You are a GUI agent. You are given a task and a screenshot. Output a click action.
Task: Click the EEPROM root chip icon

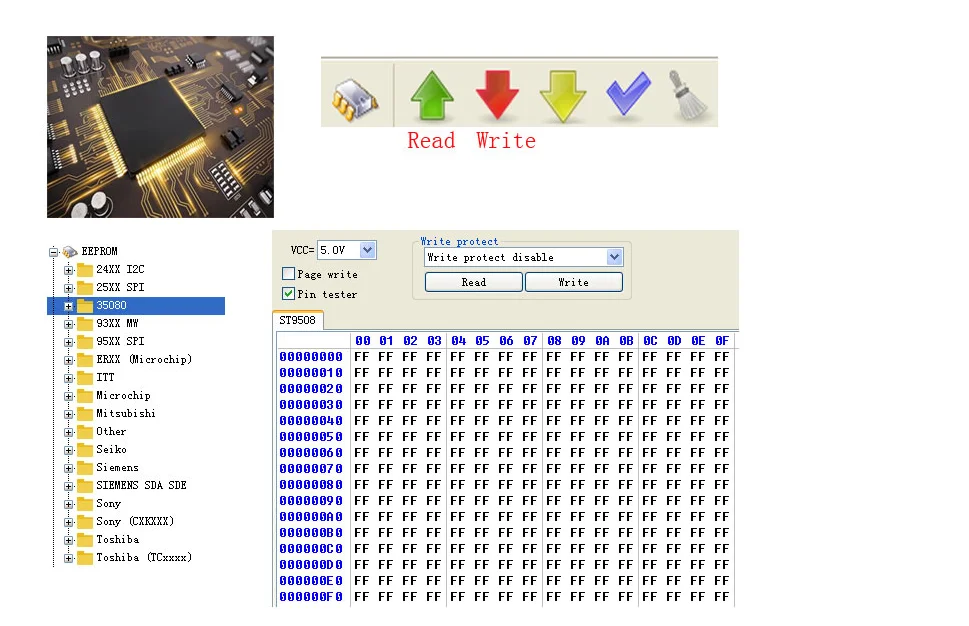[70, 252]
